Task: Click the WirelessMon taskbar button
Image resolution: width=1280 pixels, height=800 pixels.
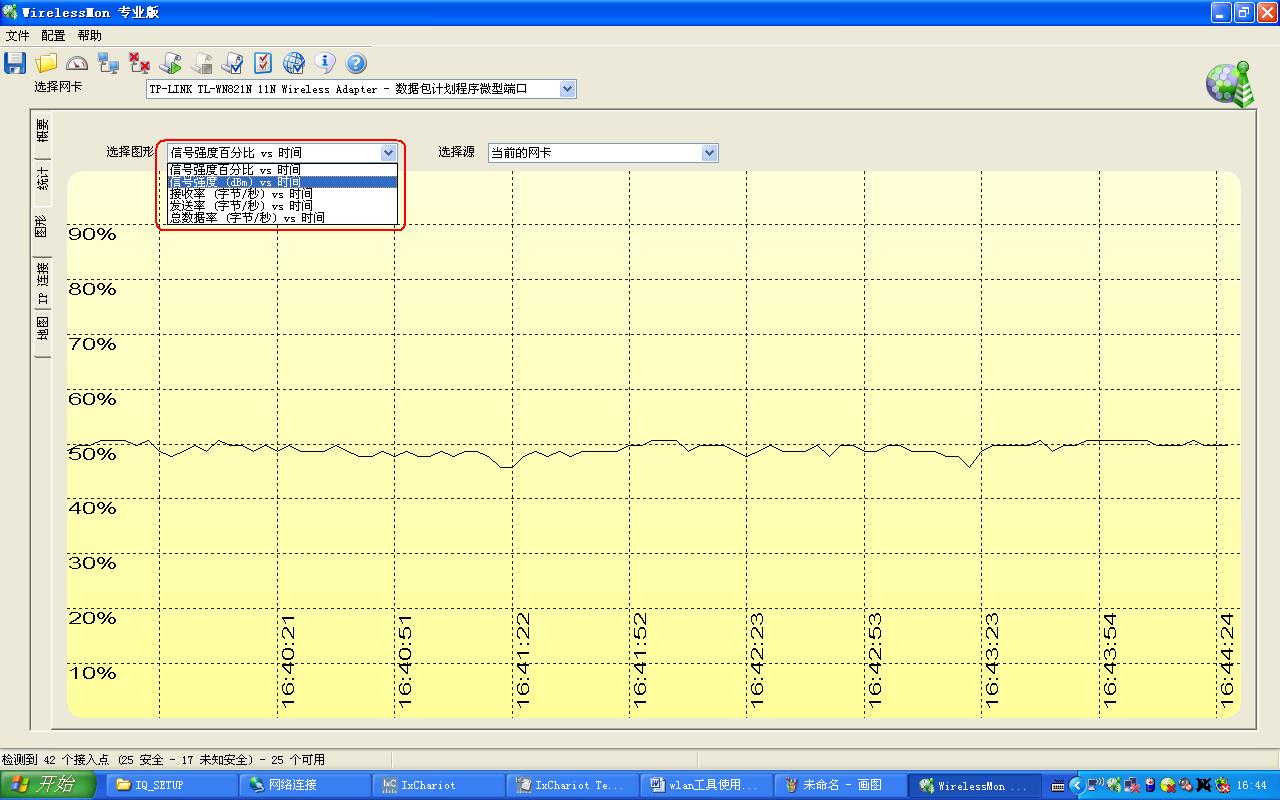Action: pos(975,785)
